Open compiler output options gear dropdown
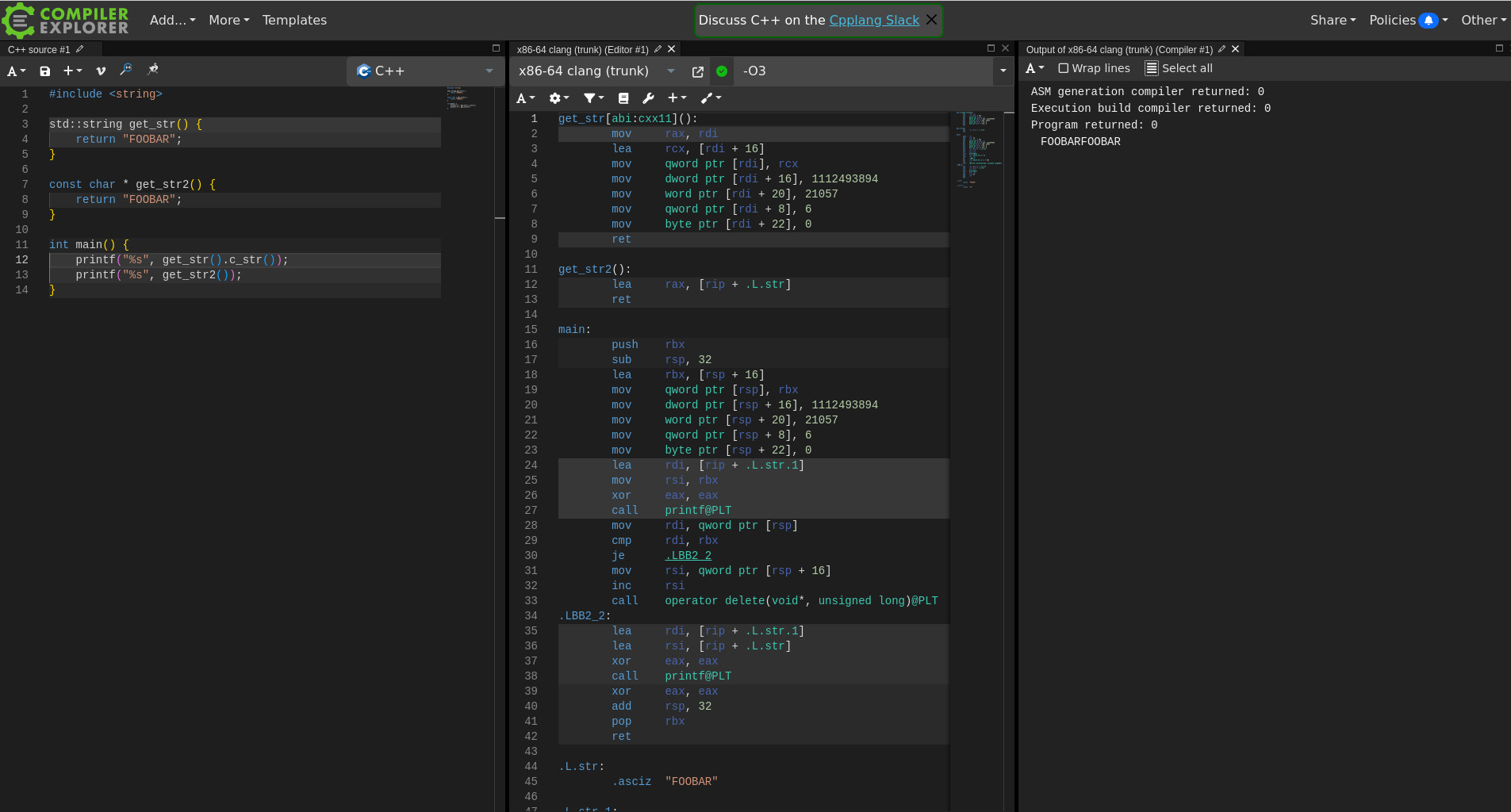Viewport: 1511px width, 812px height. [559, 98]
